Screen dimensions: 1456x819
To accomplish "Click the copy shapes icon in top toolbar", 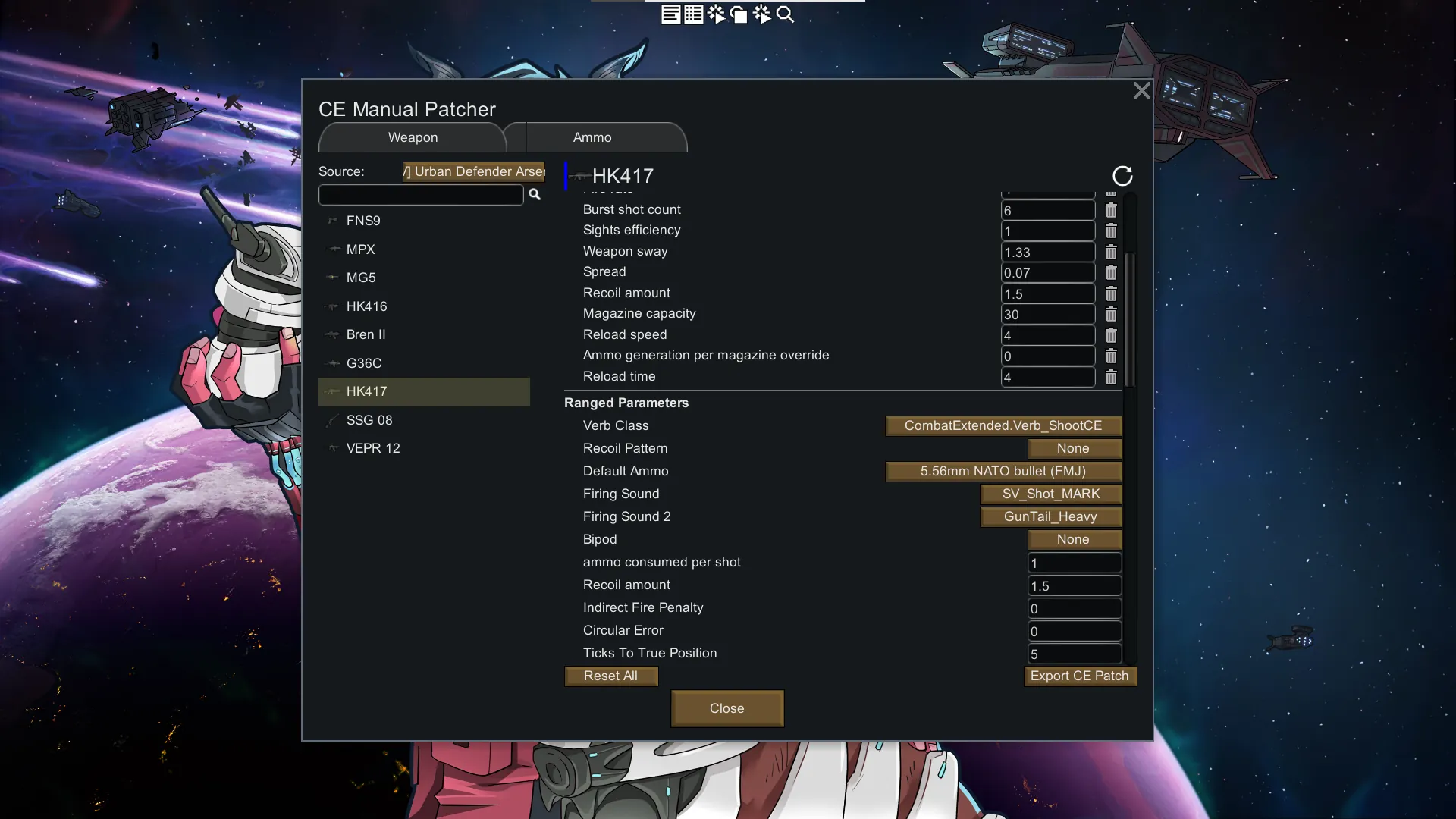I will (x=739, y=14).
